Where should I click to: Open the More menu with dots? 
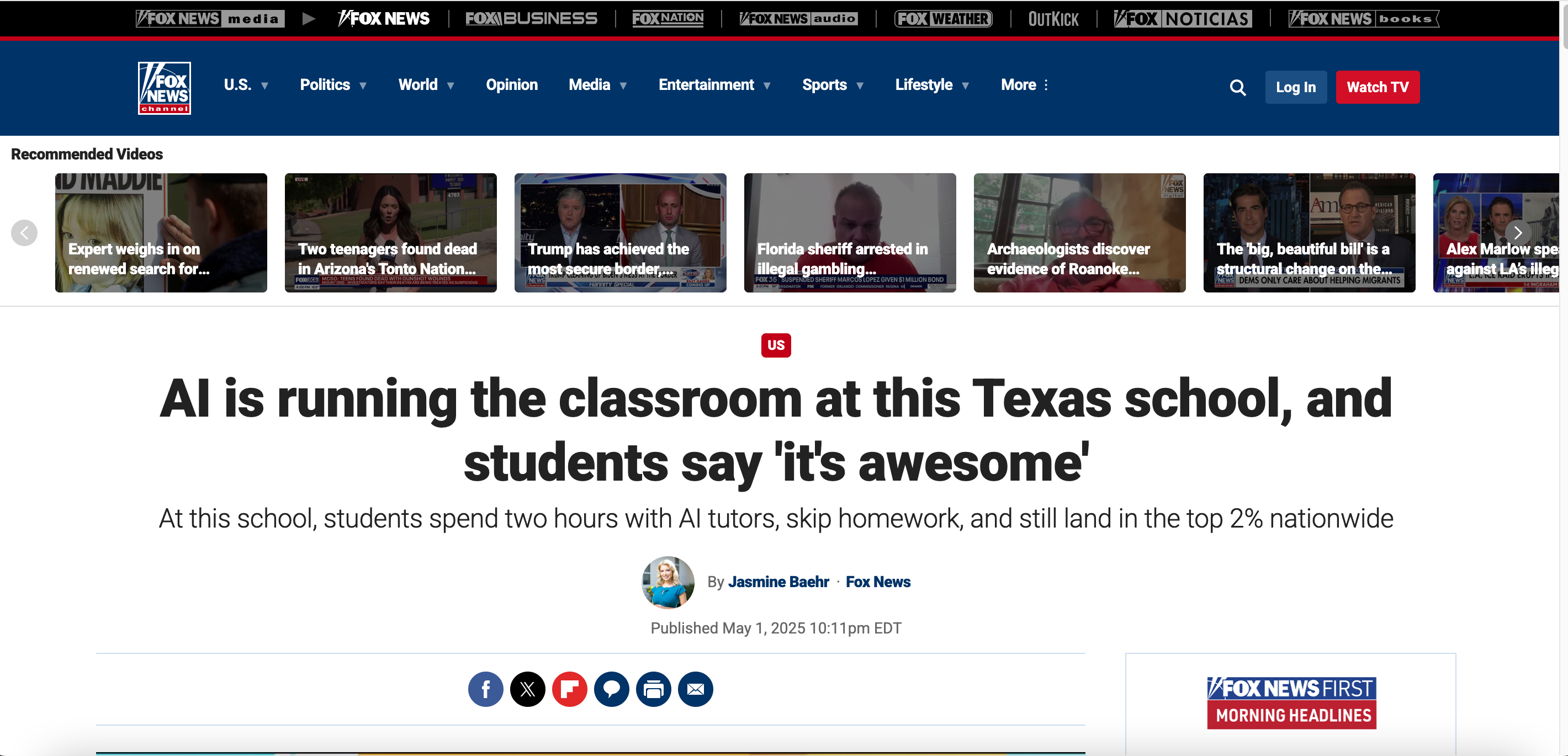tap(1025, 85)
